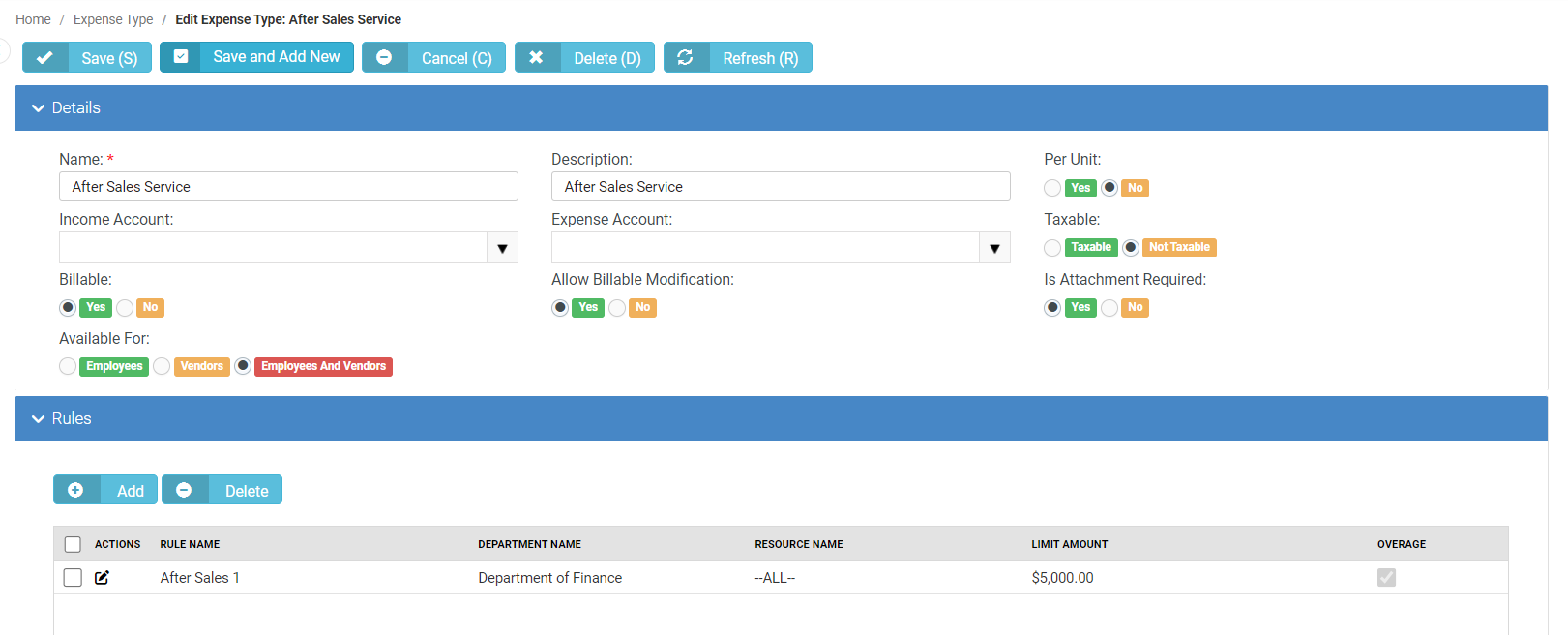Open the Expense Account dropdown
The height and width of the screenshot is (635, 1568).
tap(994, 248)
